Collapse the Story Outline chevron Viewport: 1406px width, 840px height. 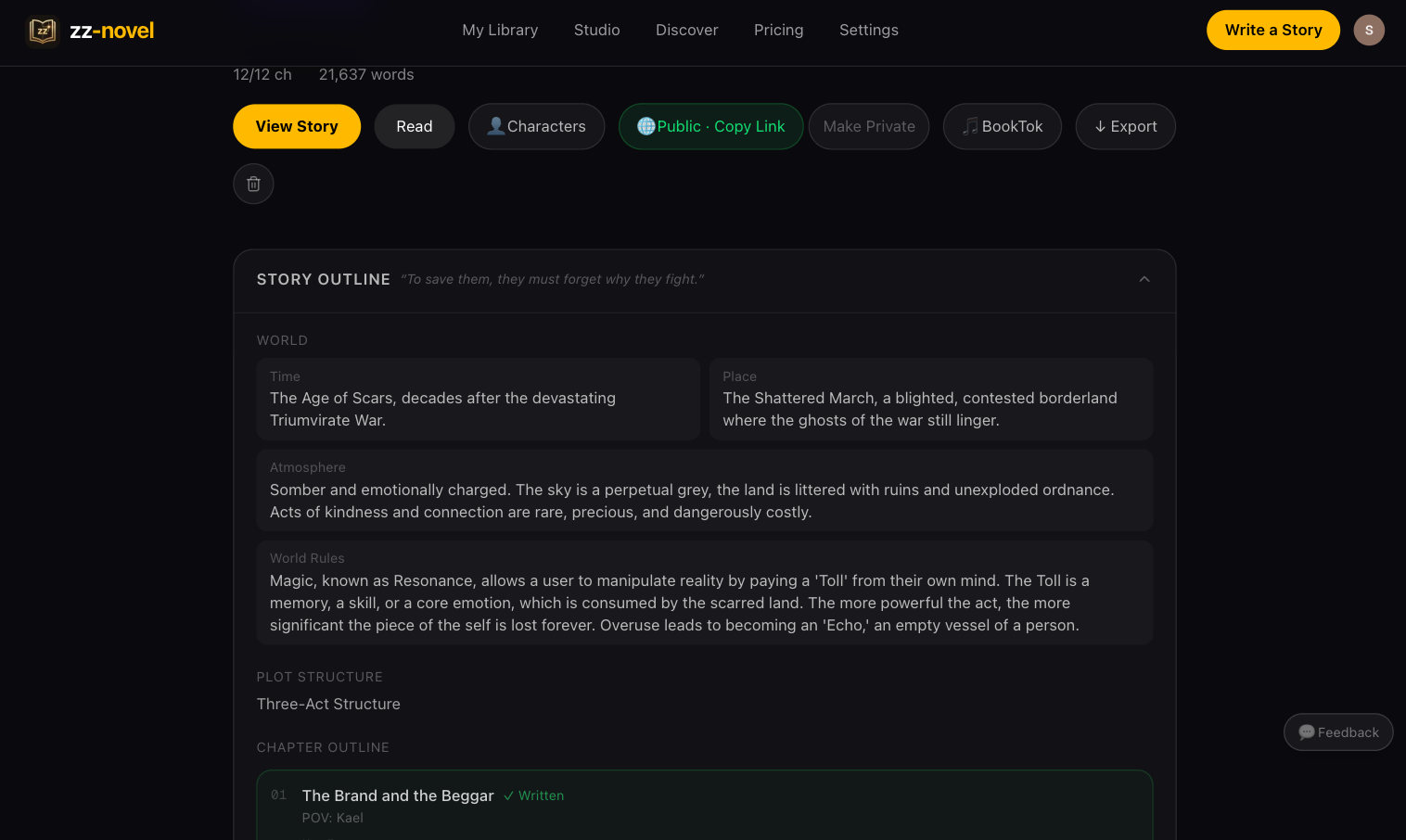click(x=1144, y=279)
